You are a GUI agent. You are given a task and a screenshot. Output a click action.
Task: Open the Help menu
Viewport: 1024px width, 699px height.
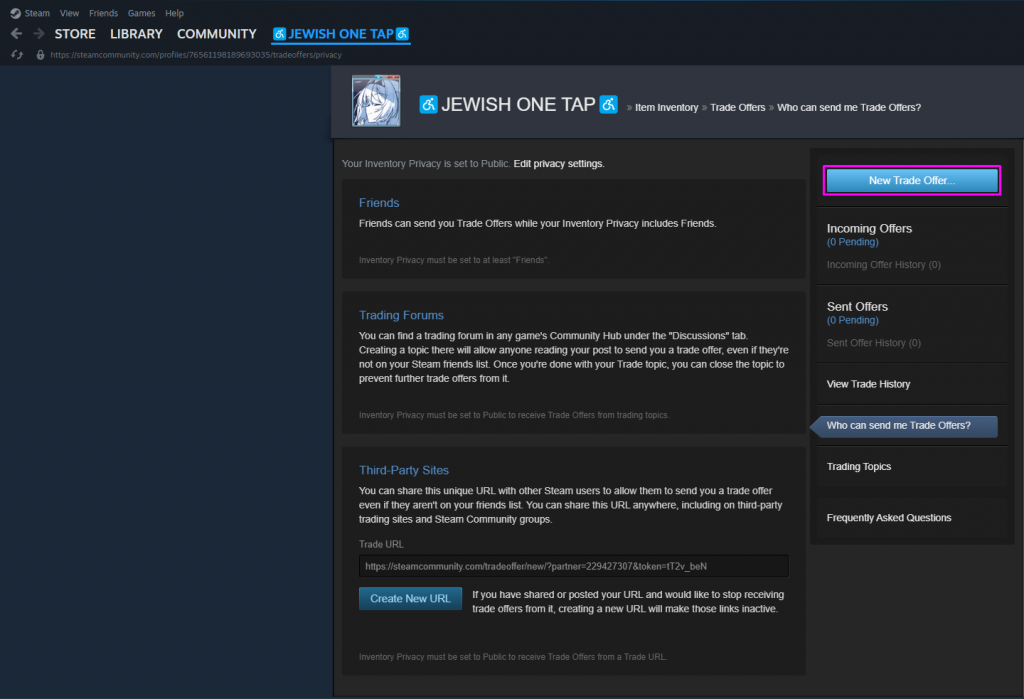(x=174, y=13)
